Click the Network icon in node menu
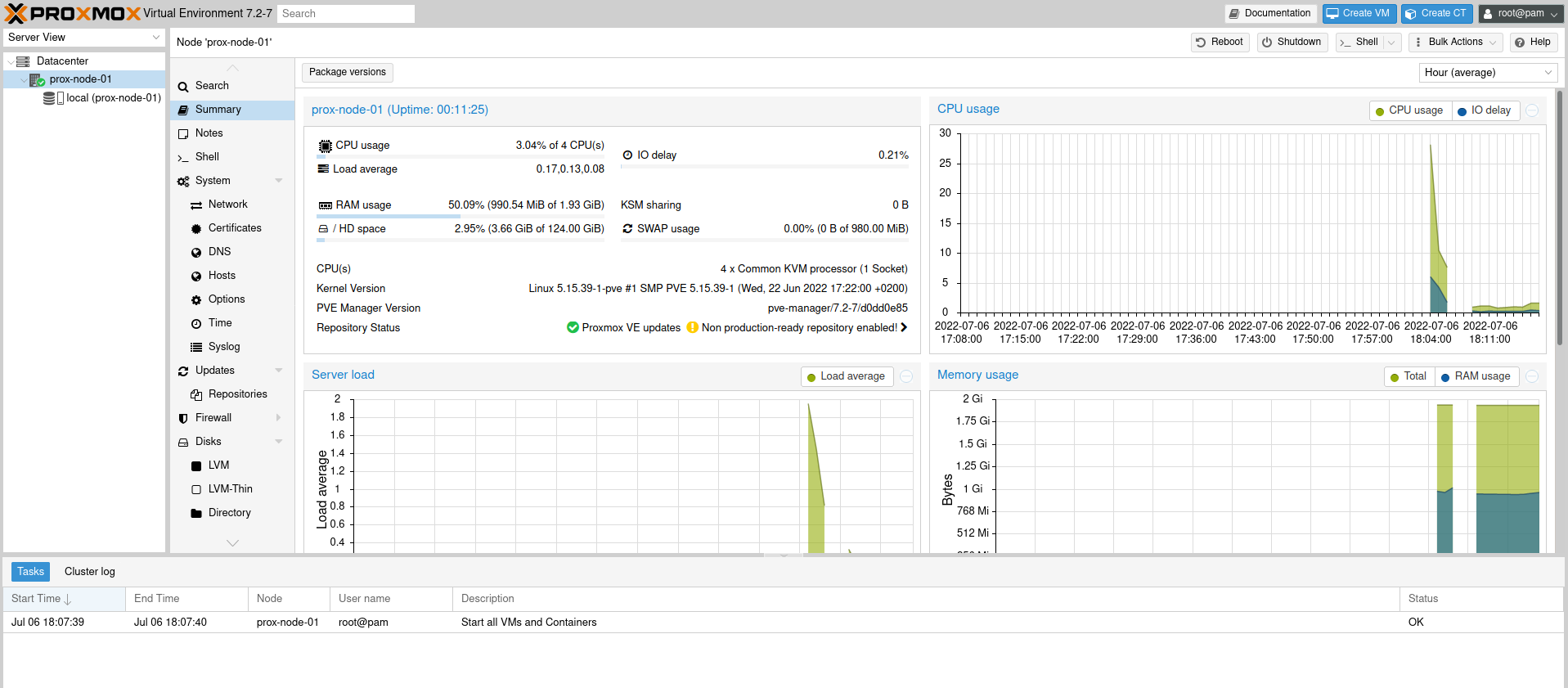The height and width of the screenshot is (688, 1568). (x=196, y=205)
